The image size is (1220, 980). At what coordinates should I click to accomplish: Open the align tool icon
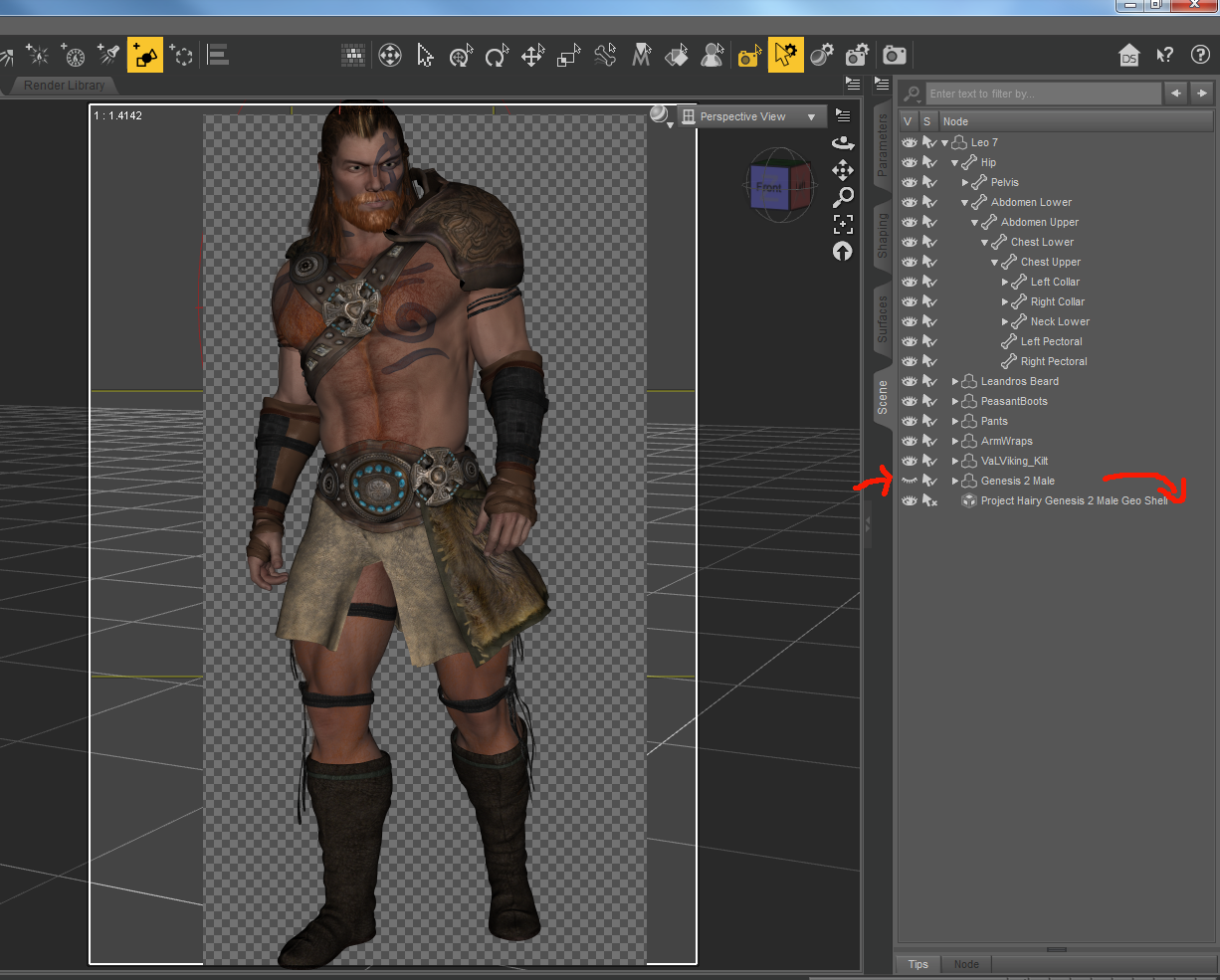click(x=218, y=55)
